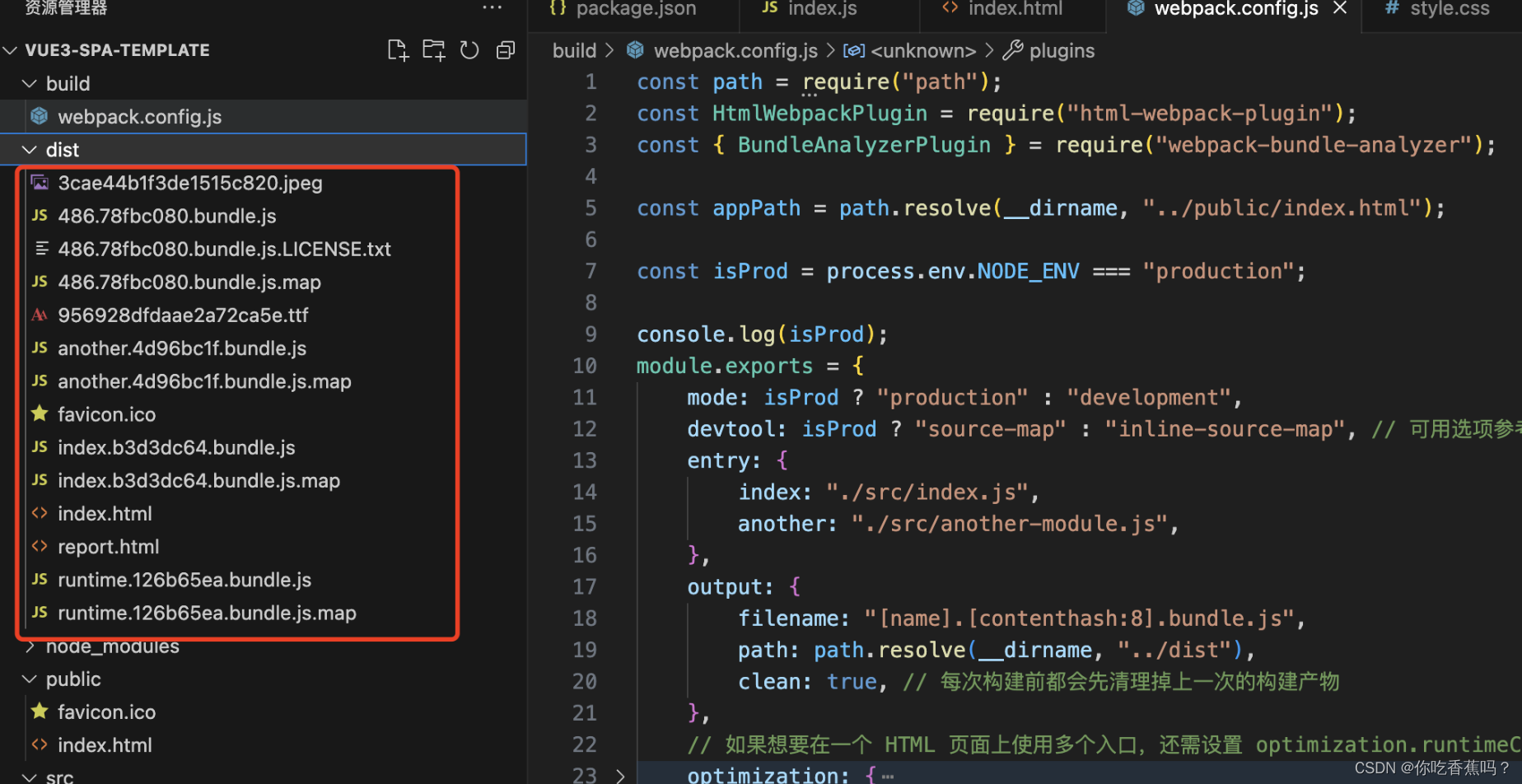This screenshot has width=1522, height=784.
Task: Click "[name].[contenthash:8].bundle.js" filename string
Action: pos(1079,618)
